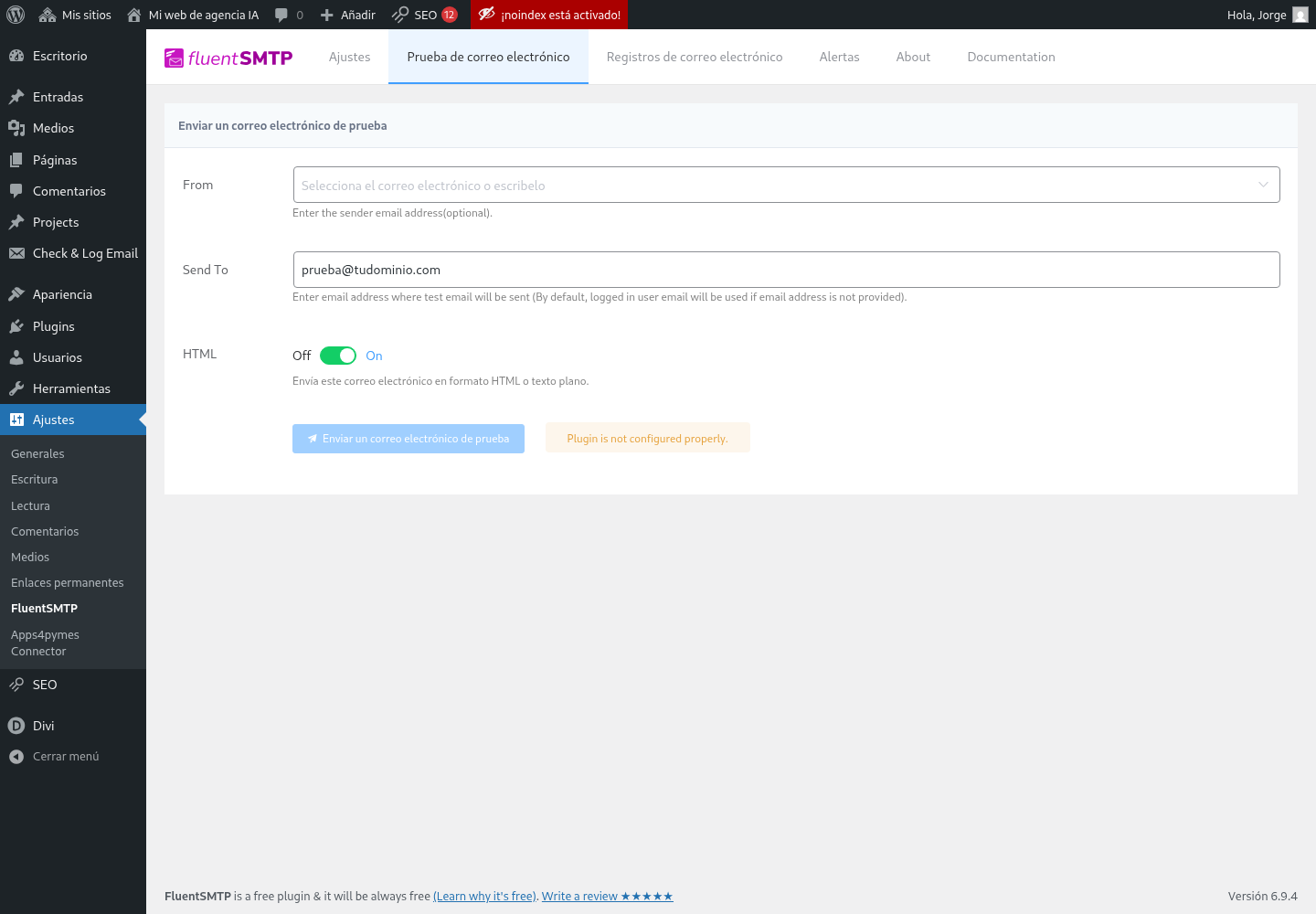Click the Comentarios speech bubble icon in sidebar
Image resolution: width=1316 pixels, height=914 pixels.
click(16, 191)
